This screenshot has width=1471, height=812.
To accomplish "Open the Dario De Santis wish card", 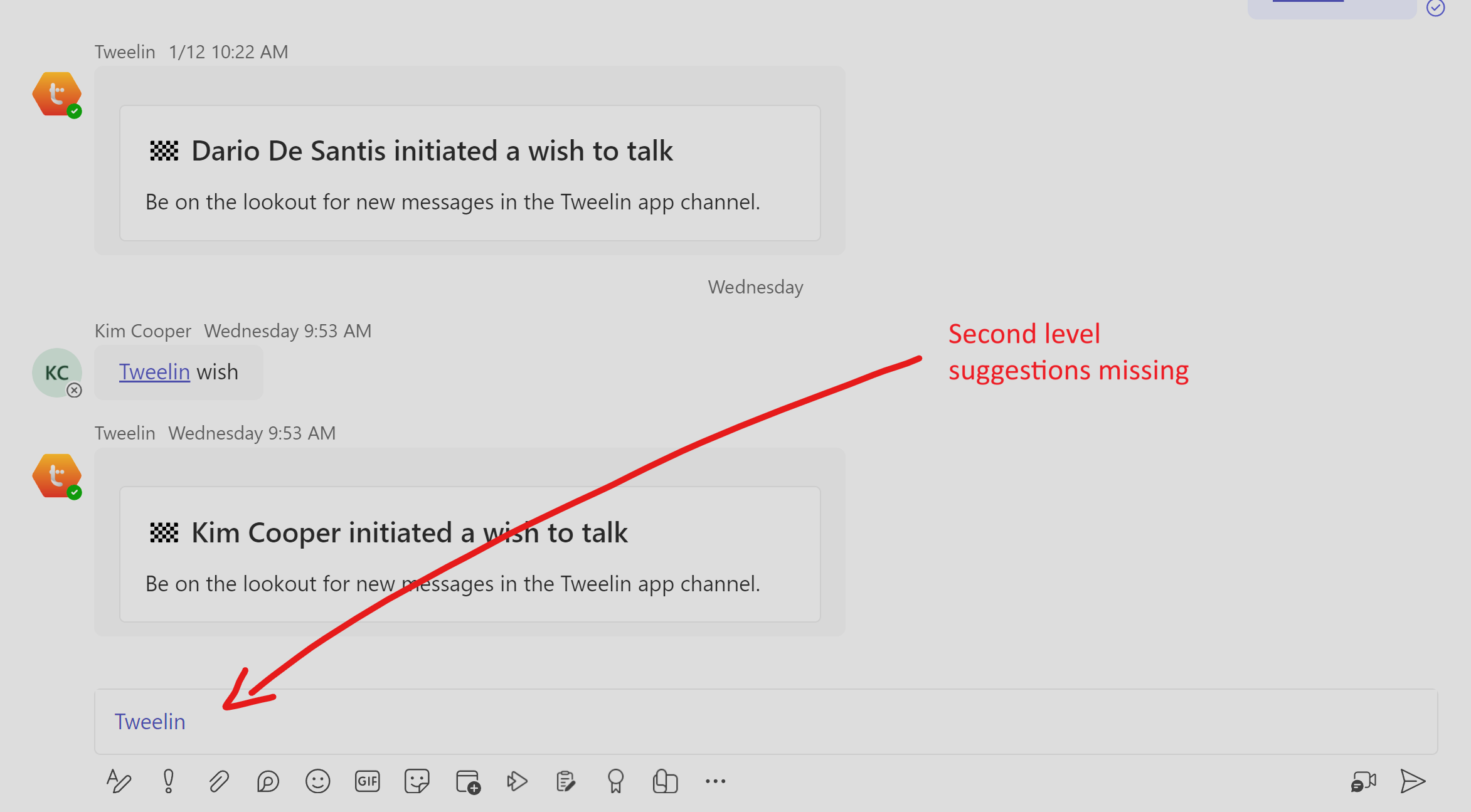I will [x=470, y=173].
